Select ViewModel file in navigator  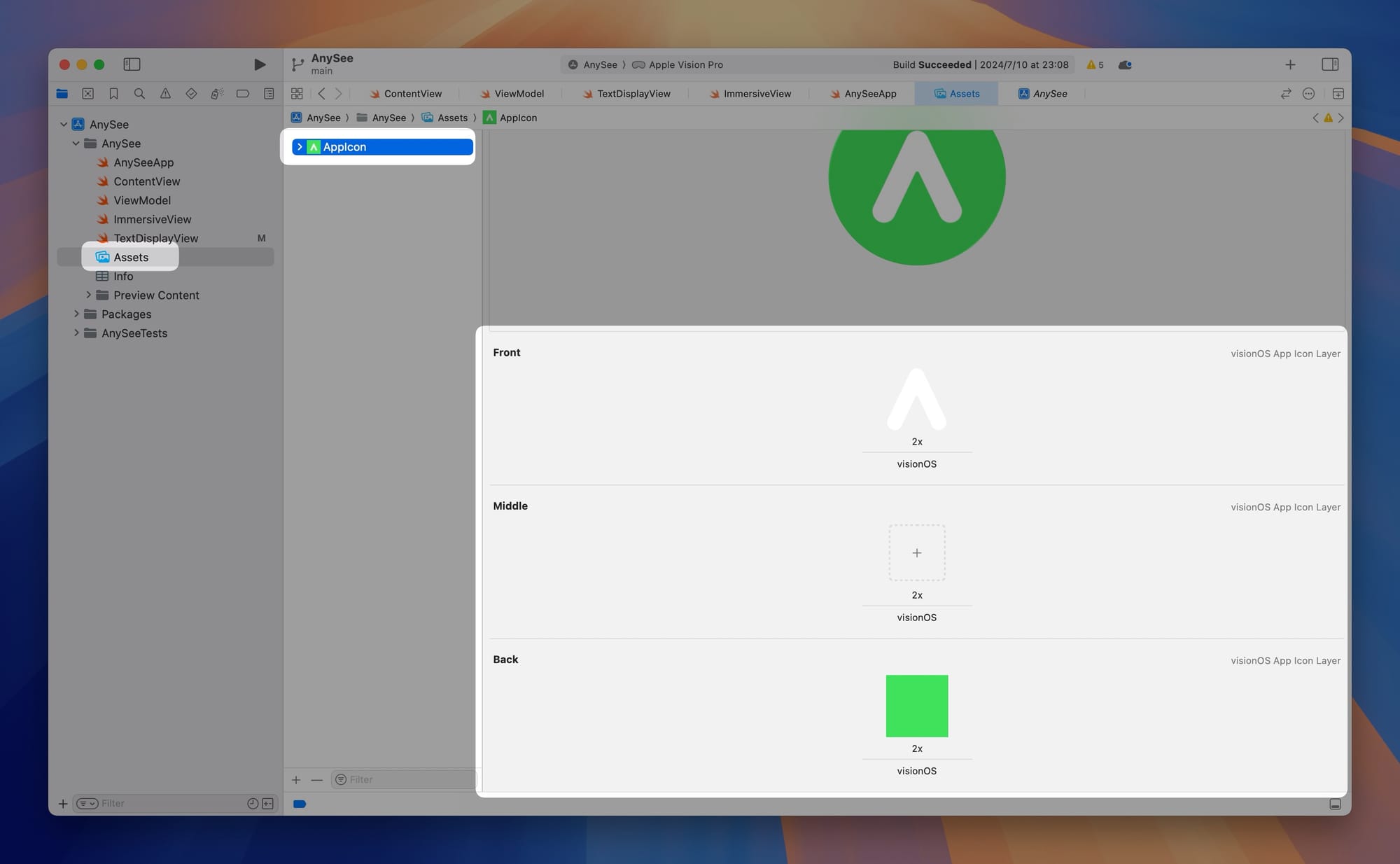(142, 200)
